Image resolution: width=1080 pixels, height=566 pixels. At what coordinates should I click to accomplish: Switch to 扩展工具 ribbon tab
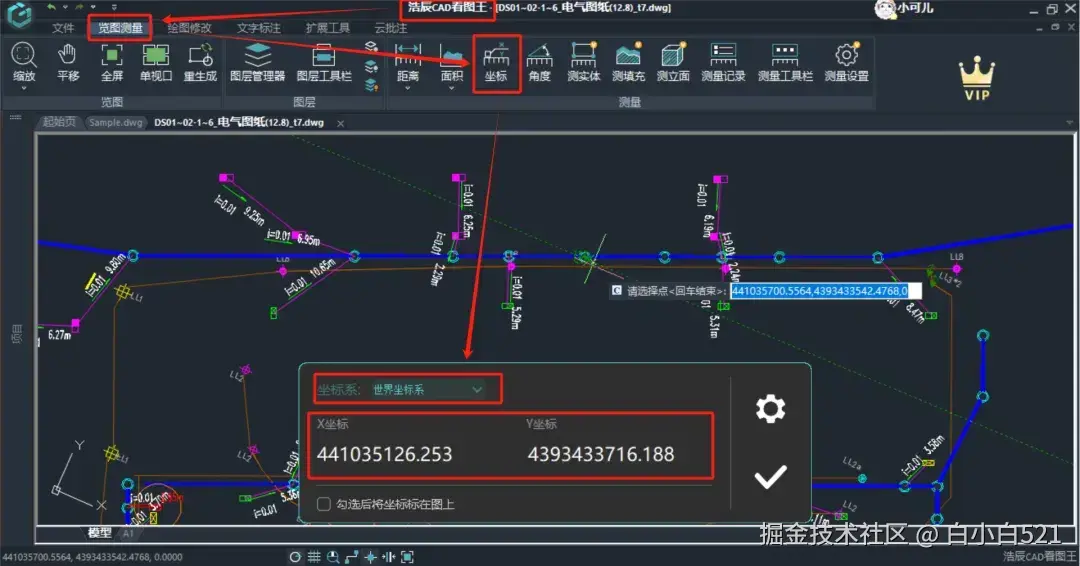(328, 28)
